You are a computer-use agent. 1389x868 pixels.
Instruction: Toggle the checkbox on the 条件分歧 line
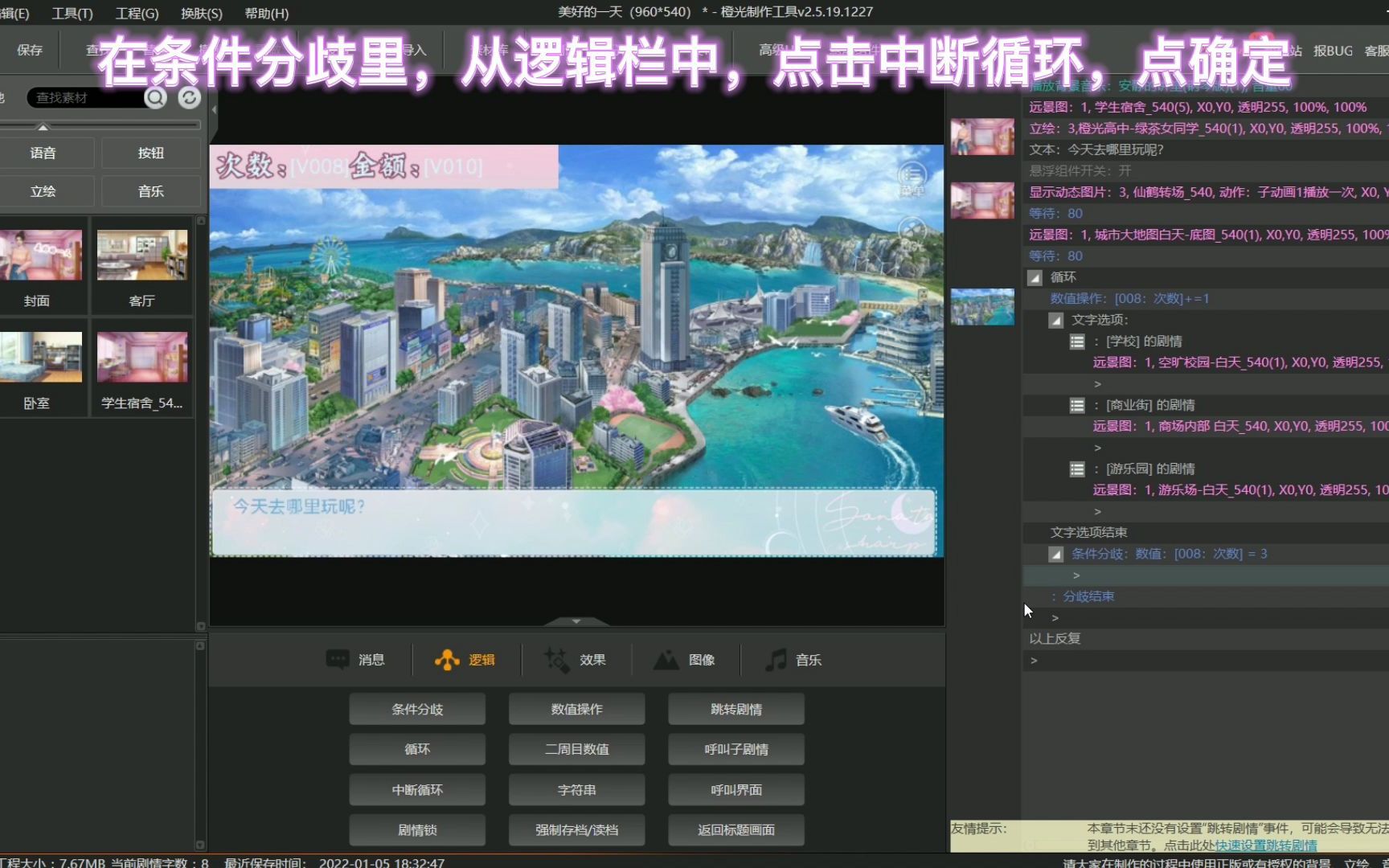point(1056,554)
